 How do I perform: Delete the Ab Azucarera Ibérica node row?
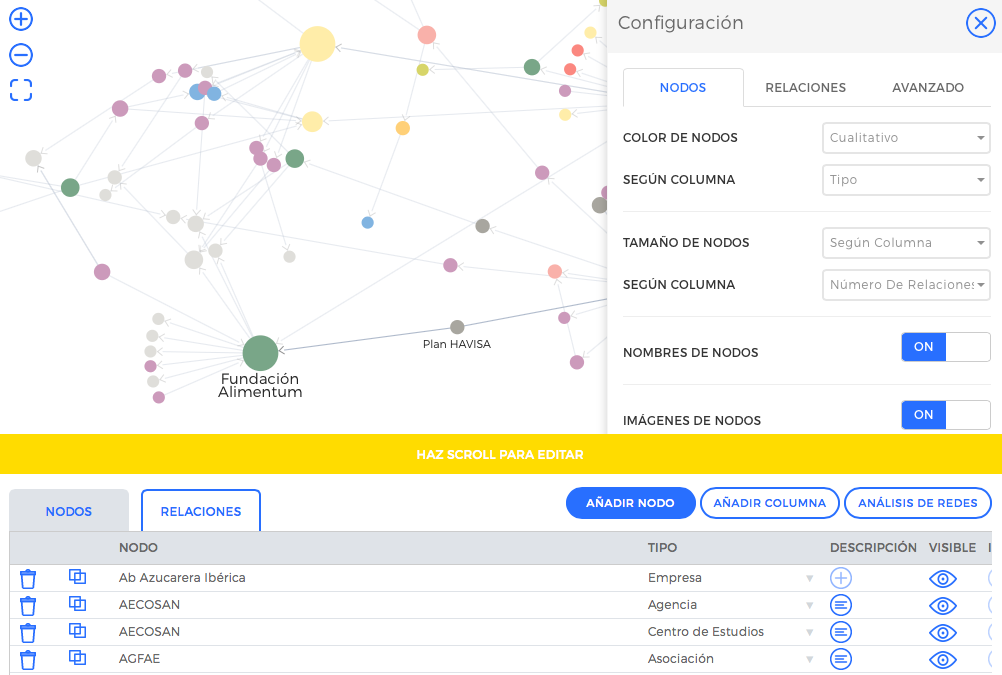(28, 578)
